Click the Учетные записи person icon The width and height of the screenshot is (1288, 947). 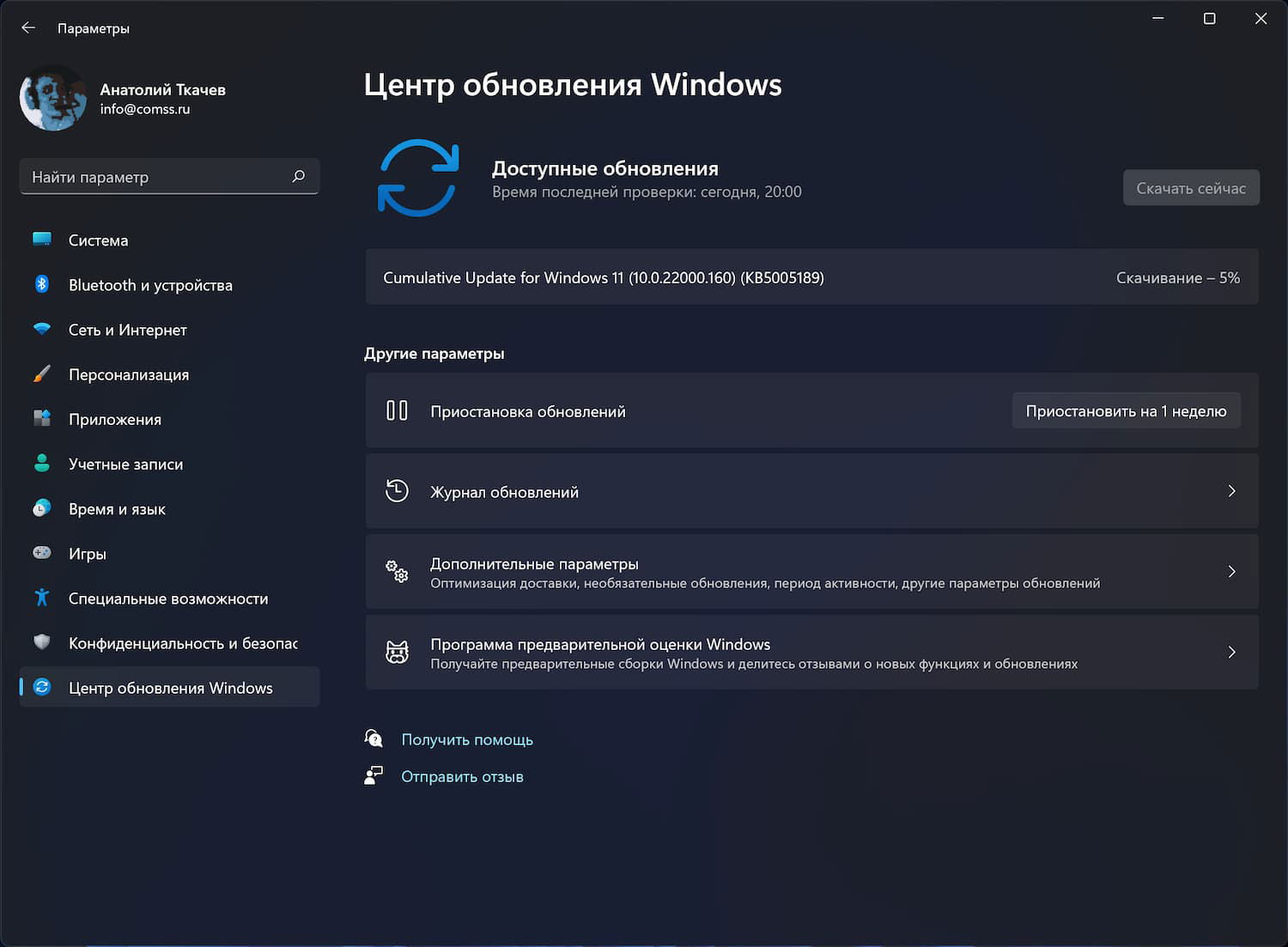pos(42,464)
